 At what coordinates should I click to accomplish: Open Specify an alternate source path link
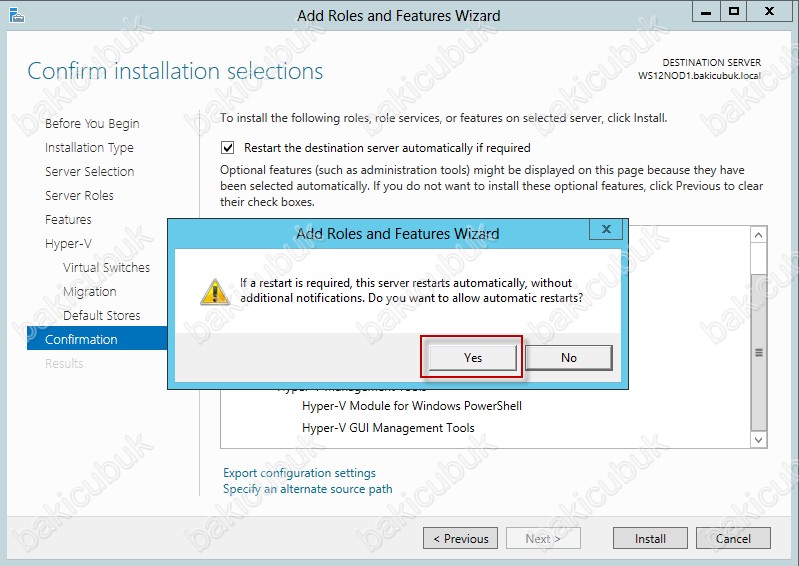point(308,489)
